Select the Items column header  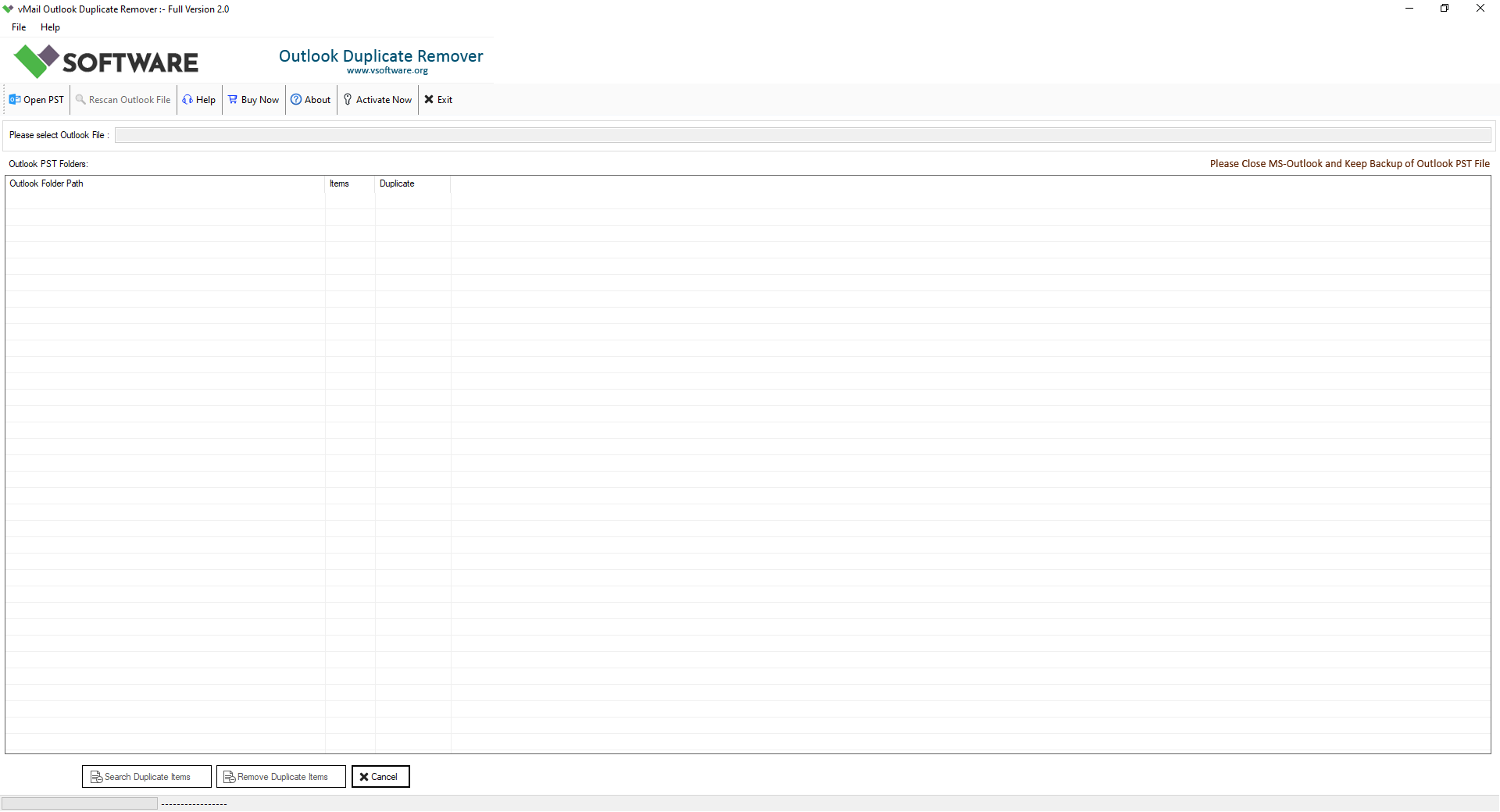pyautogui.click(x=350, y=183)
